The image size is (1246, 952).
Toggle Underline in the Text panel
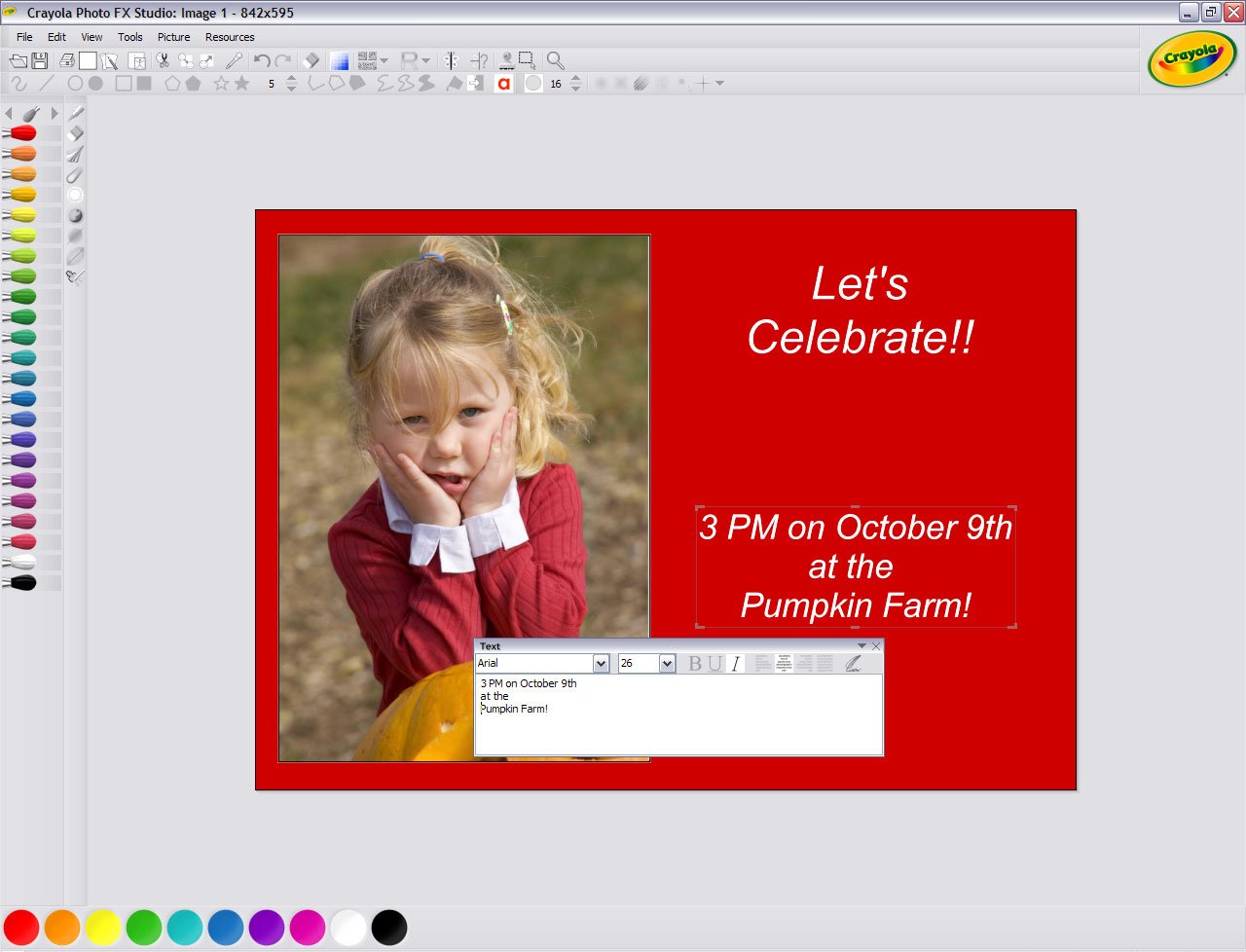715,664
